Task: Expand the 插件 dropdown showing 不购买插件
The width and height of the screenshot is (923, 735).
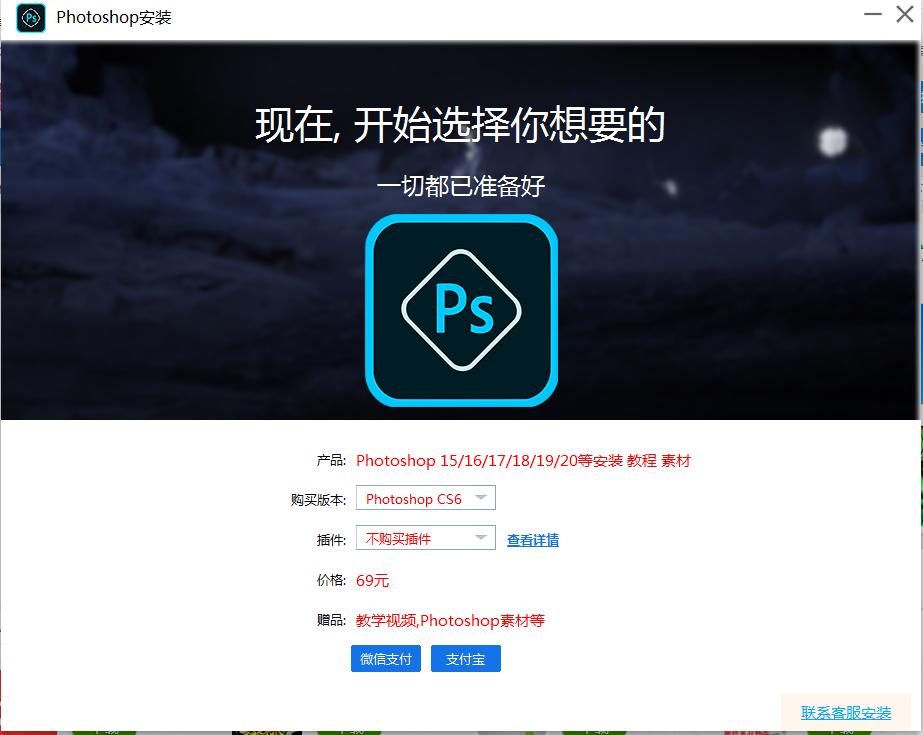Action: pyautogui.click(x=420, y=537)
